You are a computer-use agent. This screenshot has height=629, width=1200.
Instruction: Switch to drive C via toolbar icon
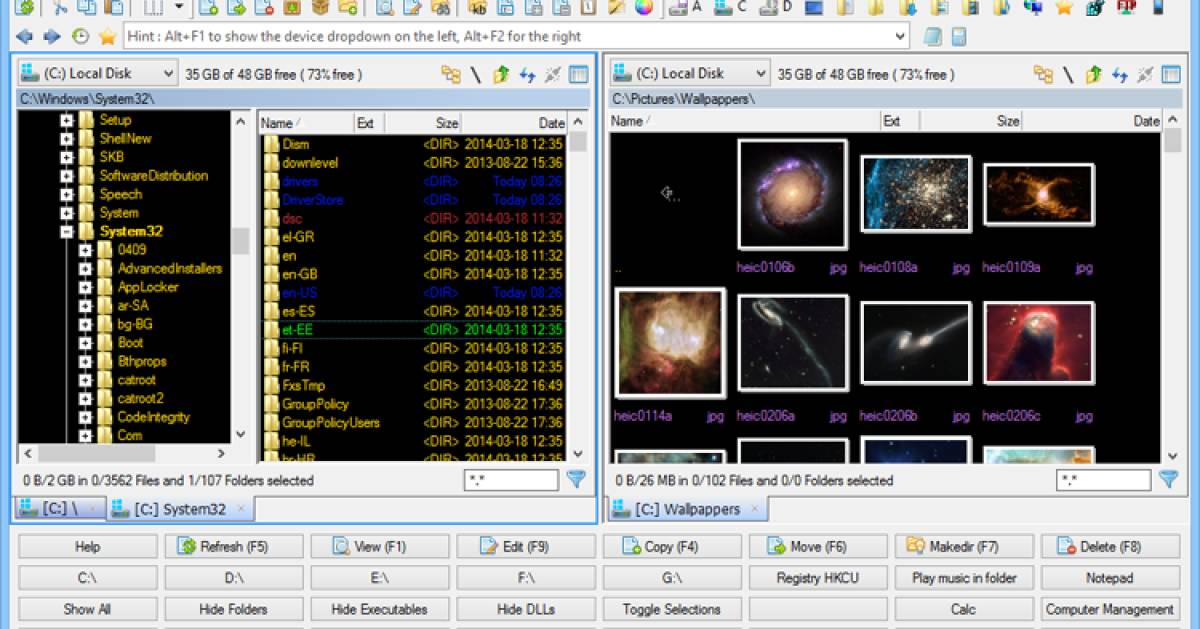pyautogui.click(x=731, y=8)
